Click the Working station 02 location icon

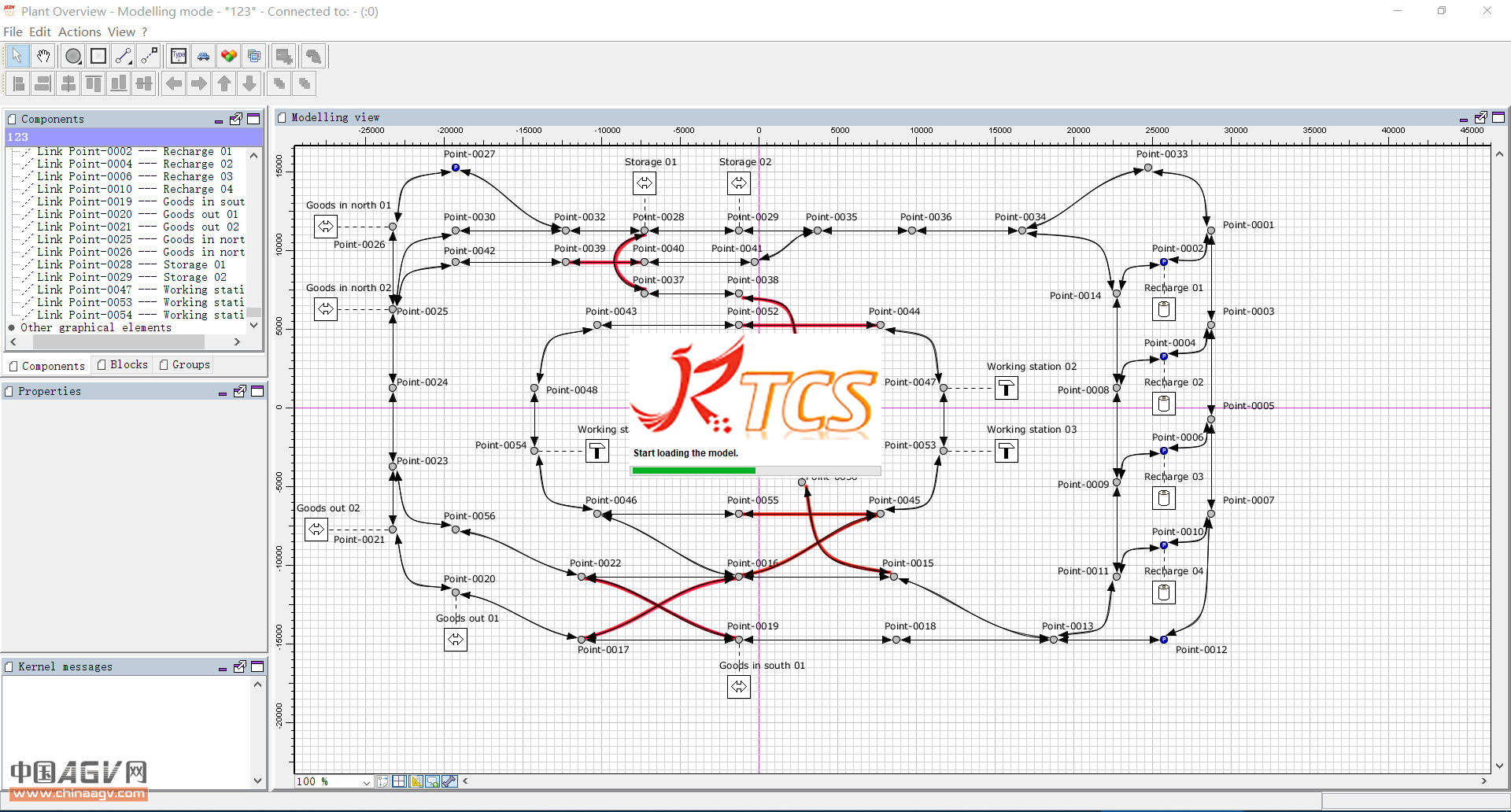coord(1007,388)
